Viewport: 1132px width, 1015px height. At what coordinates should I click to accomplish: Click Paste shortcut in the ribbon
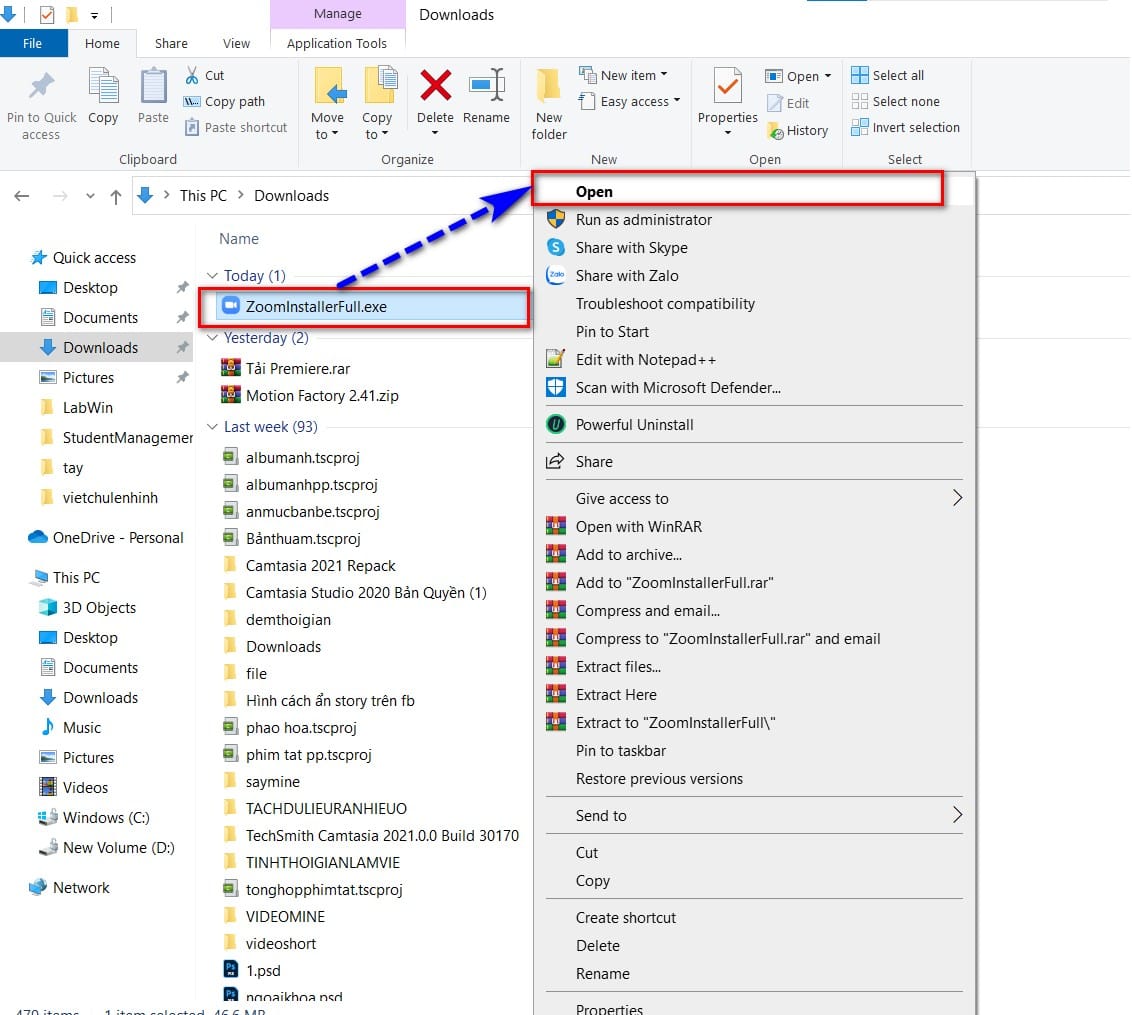point(235,128)
